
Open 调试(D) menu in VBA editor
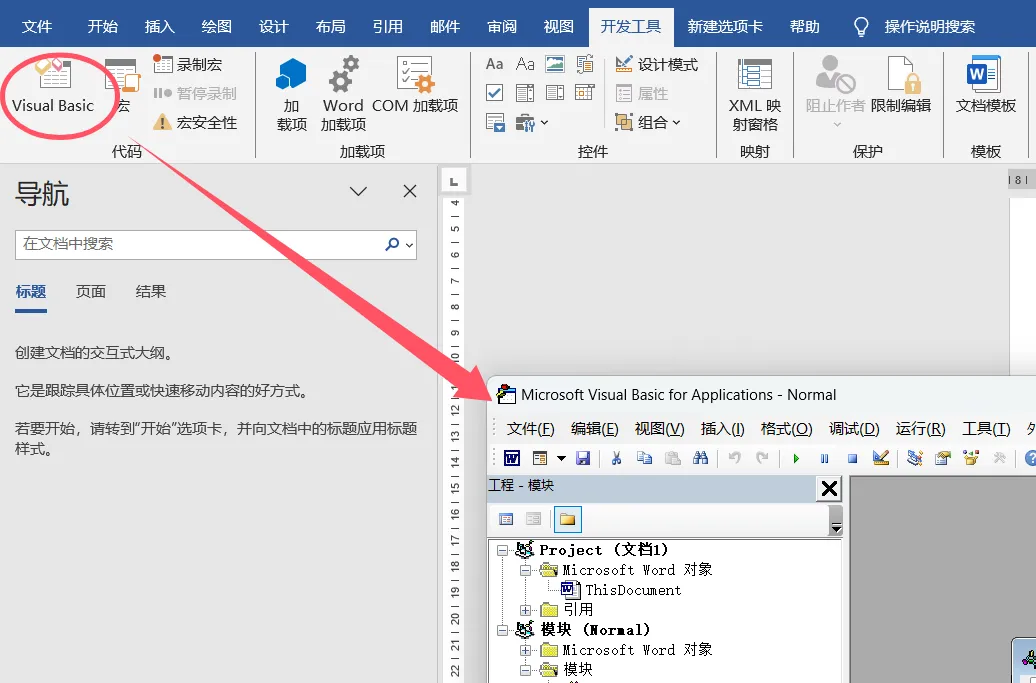(854, 429)
